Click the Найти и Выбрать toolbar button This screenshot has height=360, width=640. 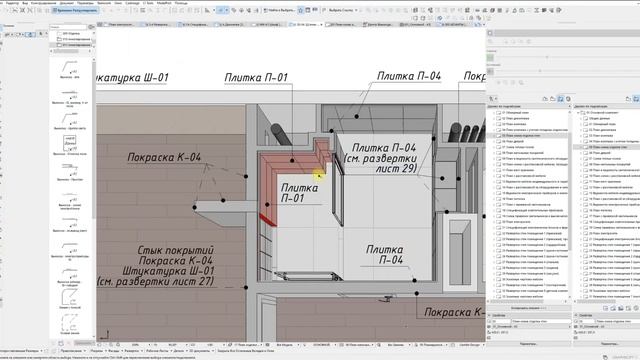click(280, 10)
